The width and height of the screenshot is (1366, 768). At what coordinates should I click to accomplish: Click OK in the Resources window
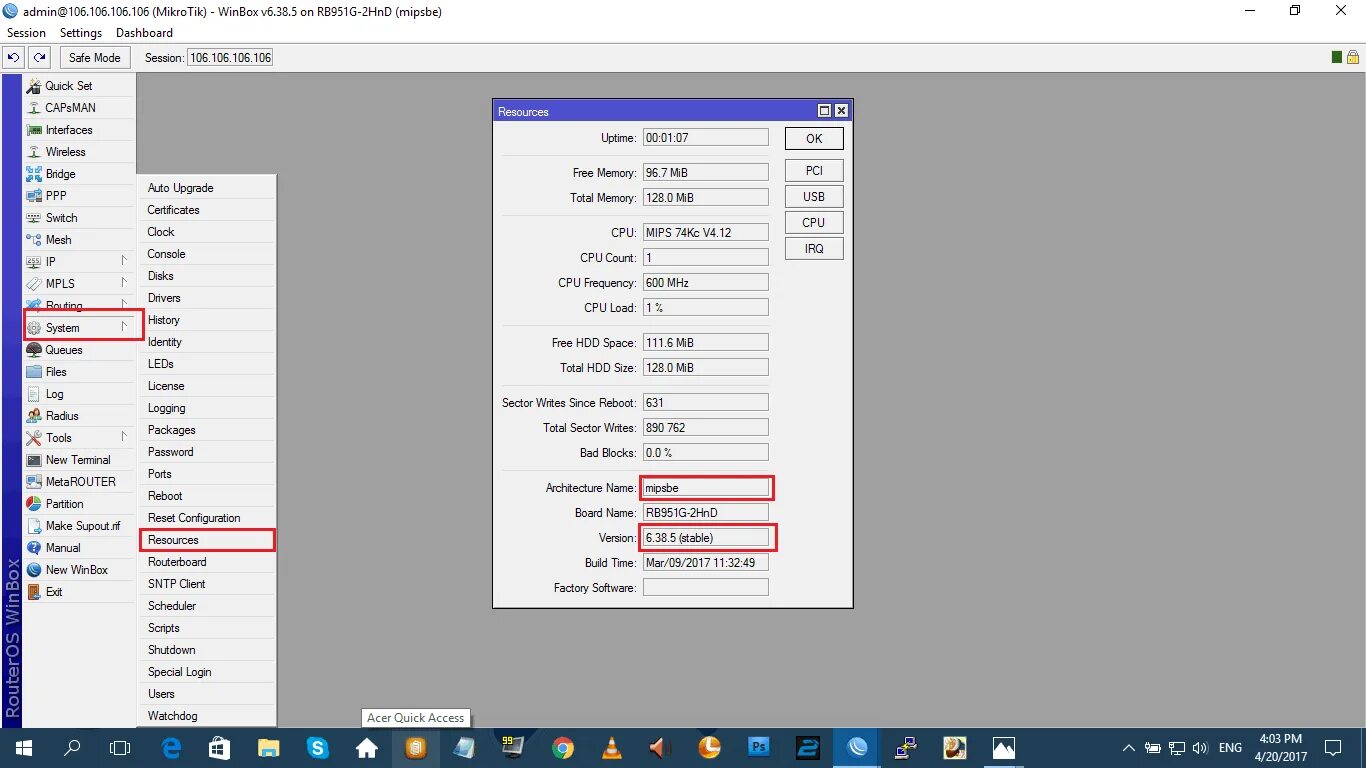[814, 139]
